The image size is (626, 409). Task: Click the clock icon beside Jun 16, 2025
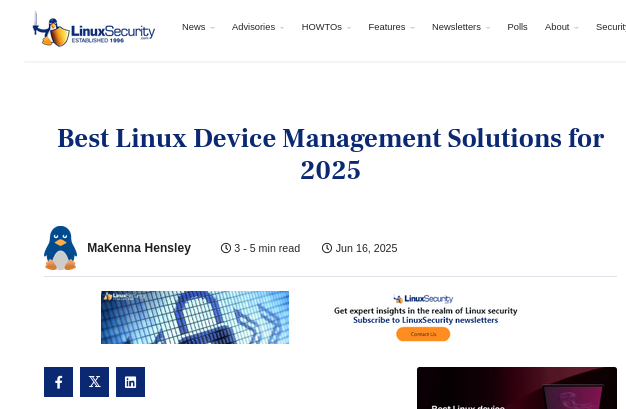(x=327, y=248)
